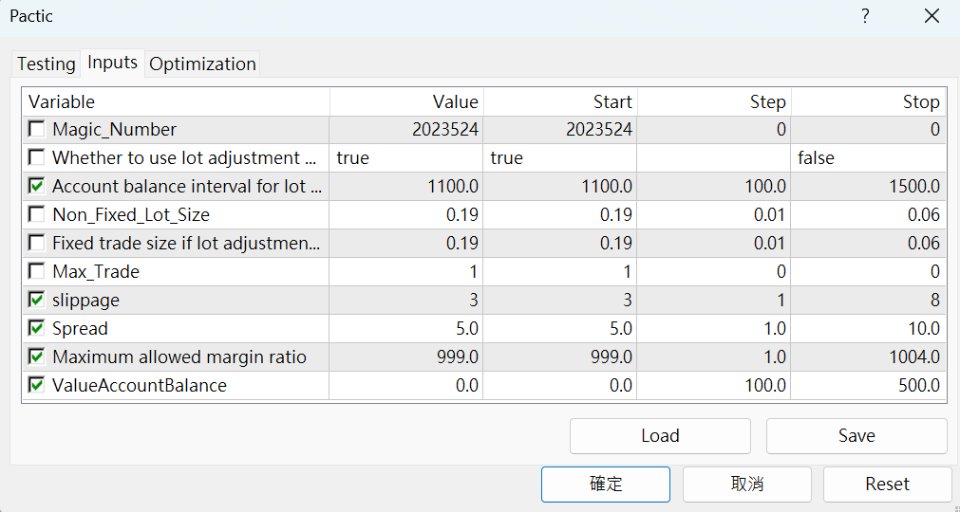
Task: Select the slippage Value cell 3
Action: tap(407, 300)
